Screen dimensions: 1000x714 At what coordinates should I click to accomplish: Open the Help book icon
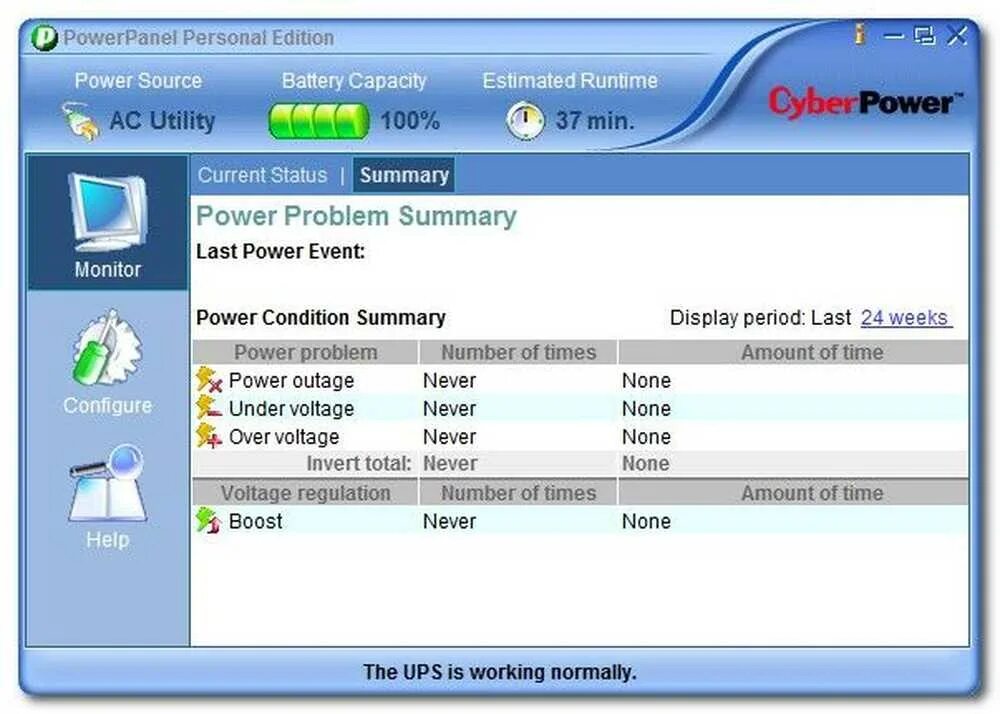pos(107,484)
